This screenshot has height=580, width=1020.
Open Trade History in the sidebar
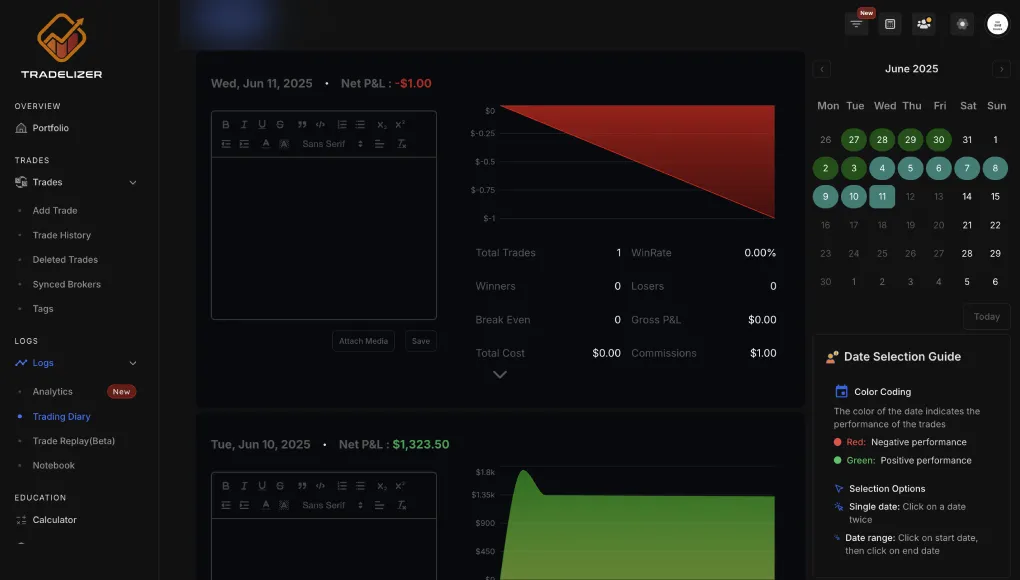click(61, 235)
